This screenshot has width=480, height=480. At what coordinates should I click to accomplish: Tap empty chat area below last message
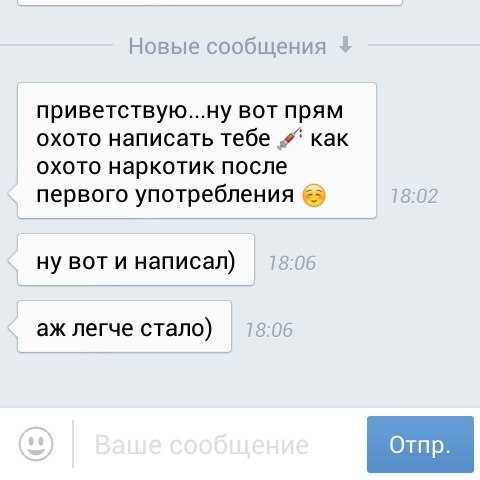(x=240, y=380)
